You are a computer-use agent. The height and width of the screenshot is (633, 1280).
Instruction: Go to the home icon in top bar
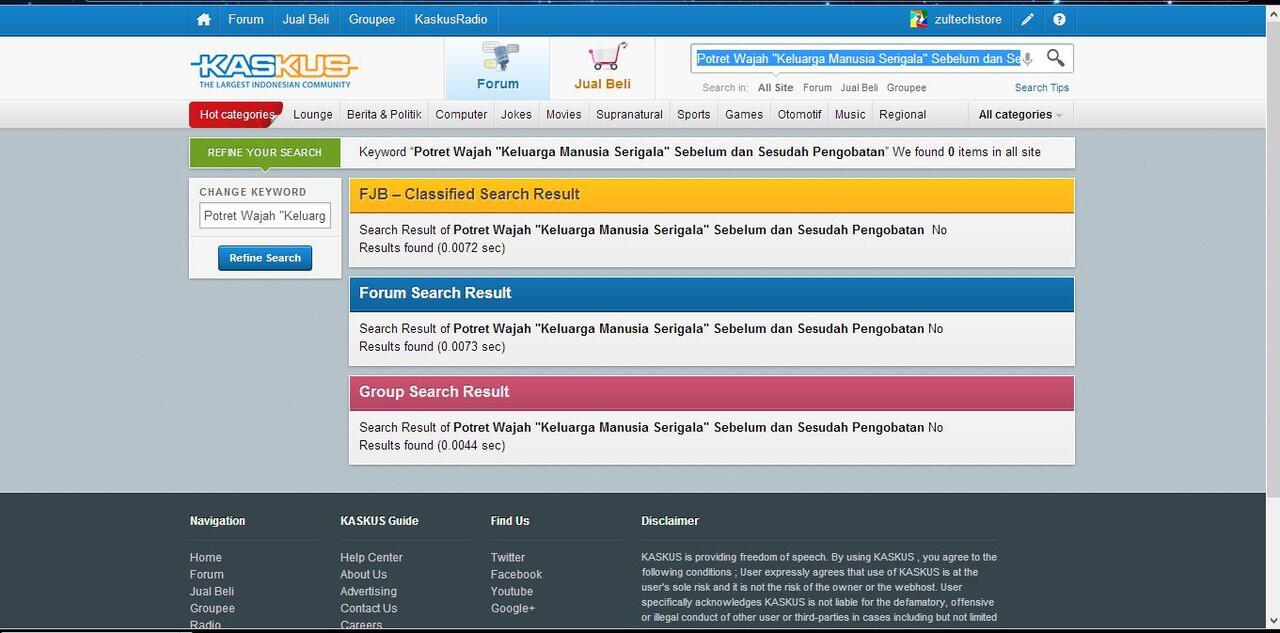click(204, 19)
